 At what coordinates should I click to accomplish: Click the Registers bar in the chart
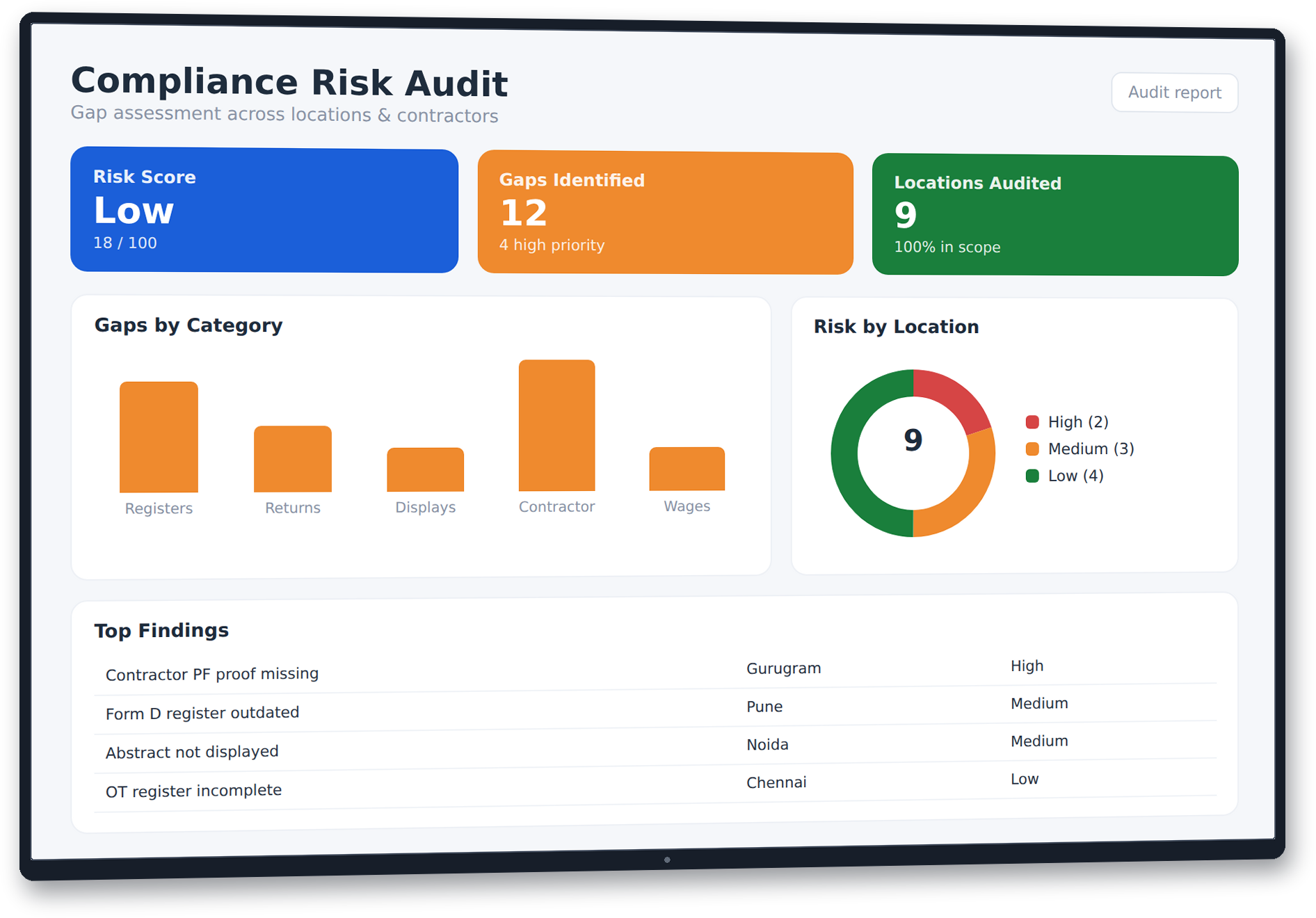(159, 437)
